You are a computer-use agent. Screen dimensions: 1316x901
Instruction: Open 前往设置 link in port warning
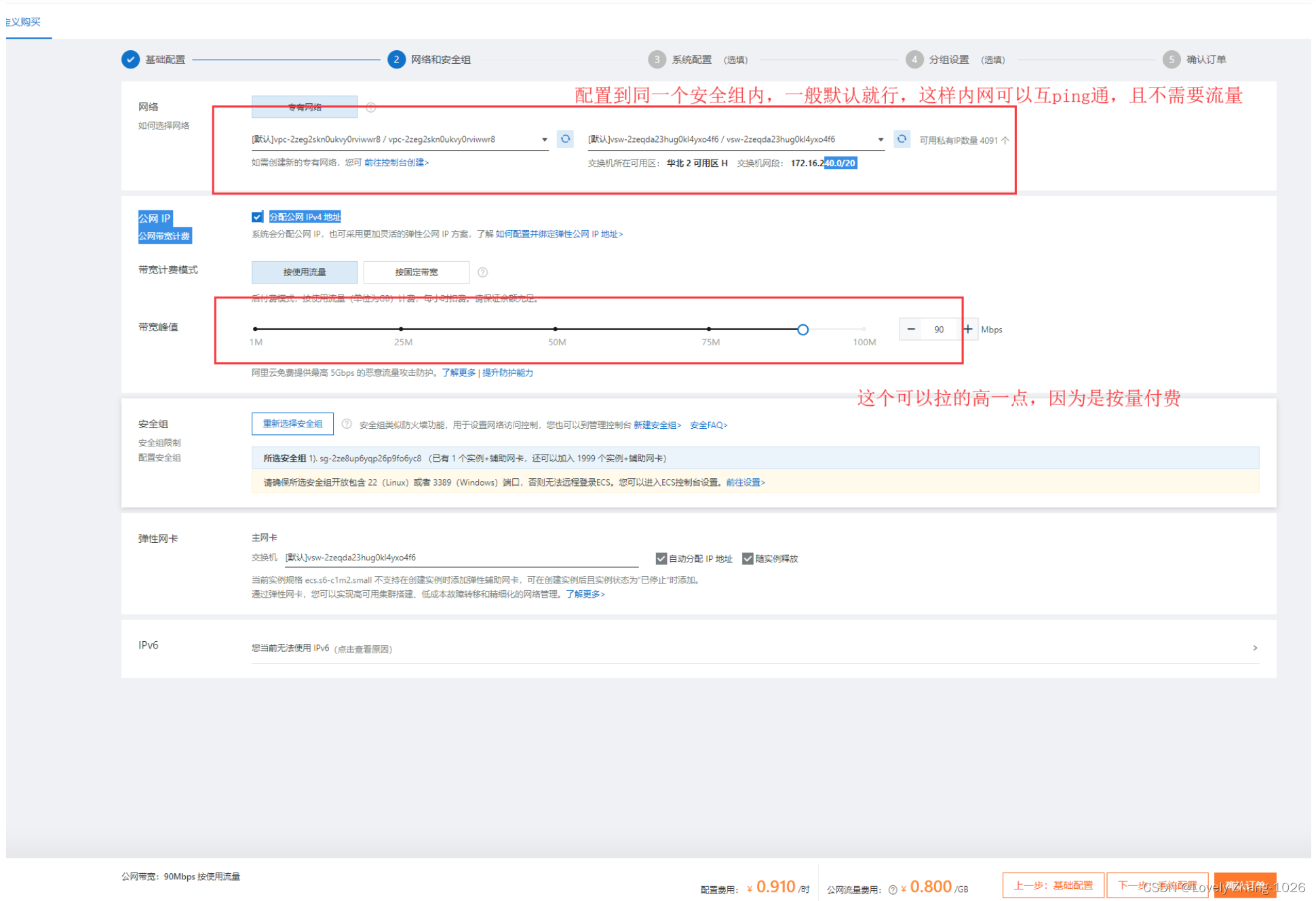[746, 482]
